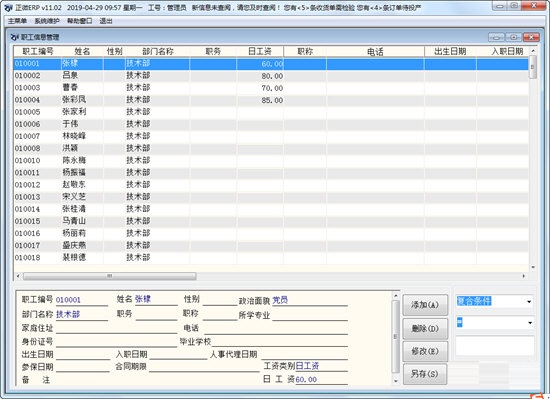Click the 毕业学校 input field
The width and height of the screenshot is (550, 399).
tap(280, 341)
